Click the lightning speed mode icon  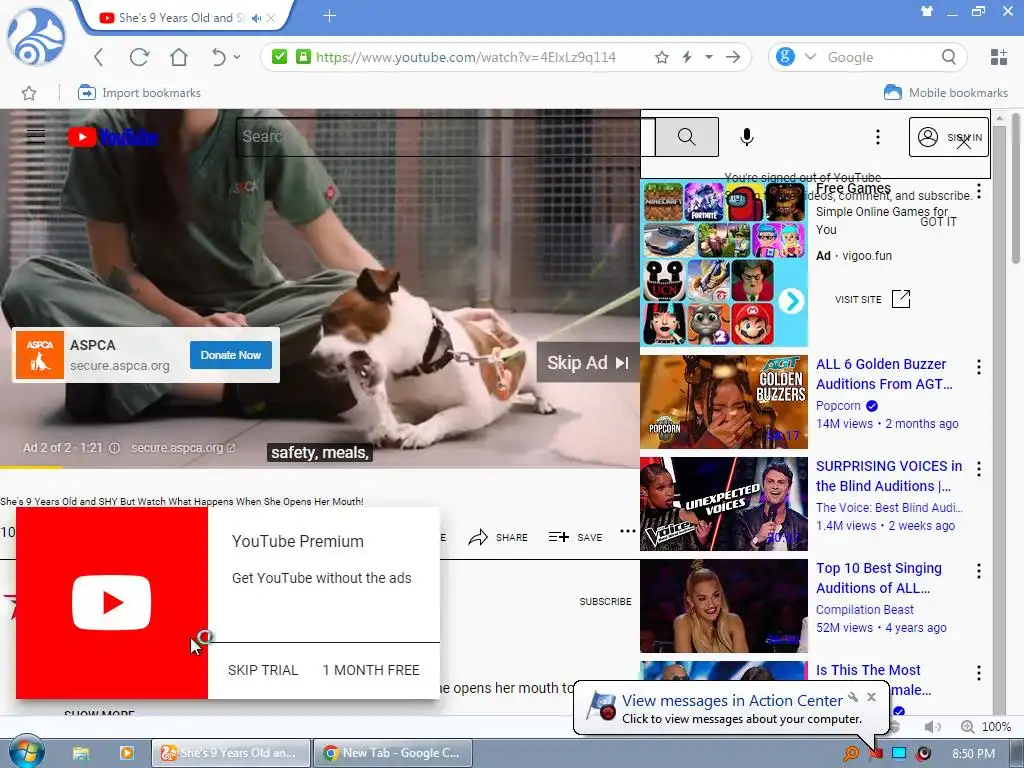pyautogui.click(x=687, y=57)
